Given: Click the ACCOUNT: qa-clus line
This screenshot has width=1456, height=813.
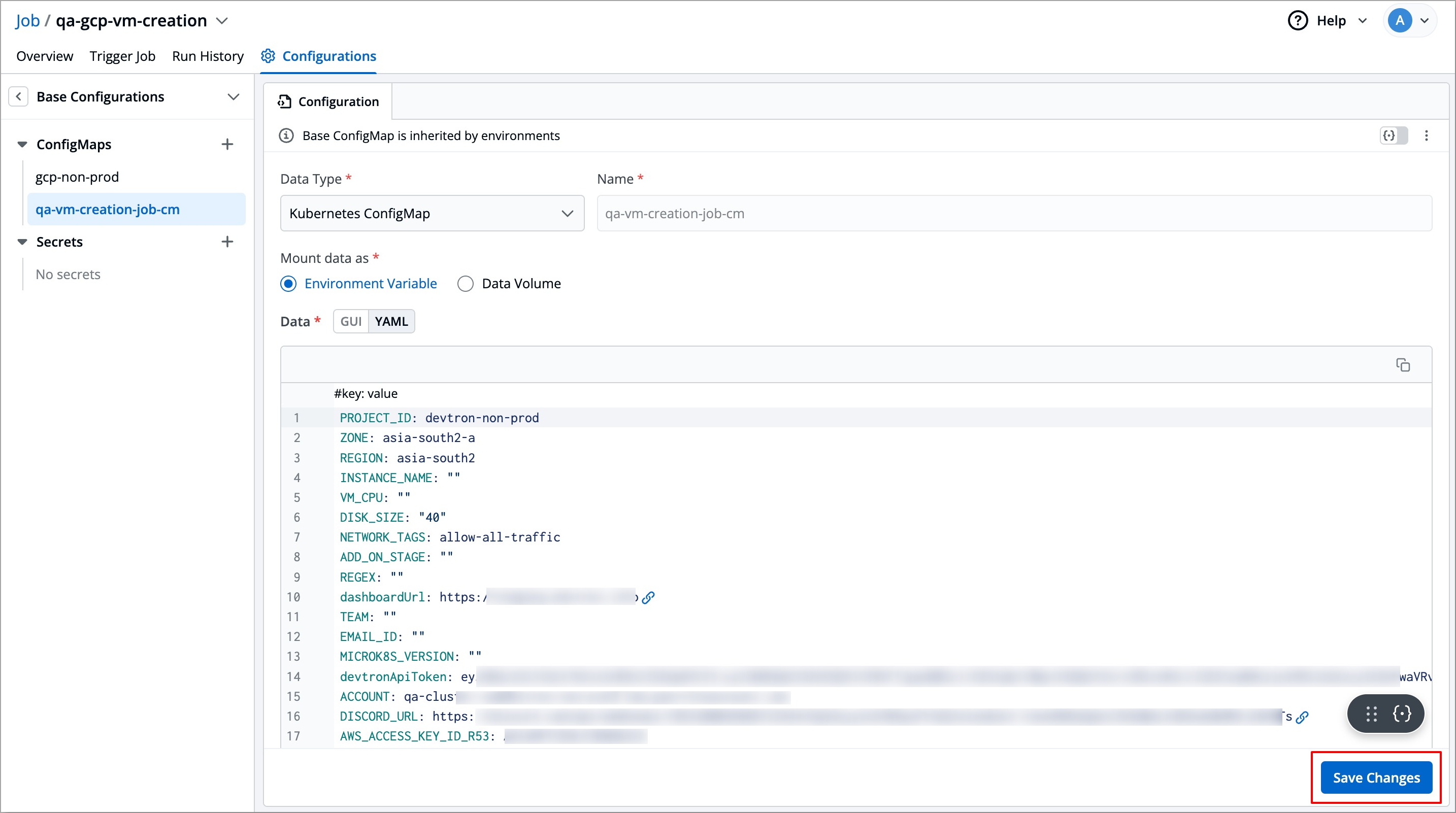Looking at the screenshot, I should point(565,697).
